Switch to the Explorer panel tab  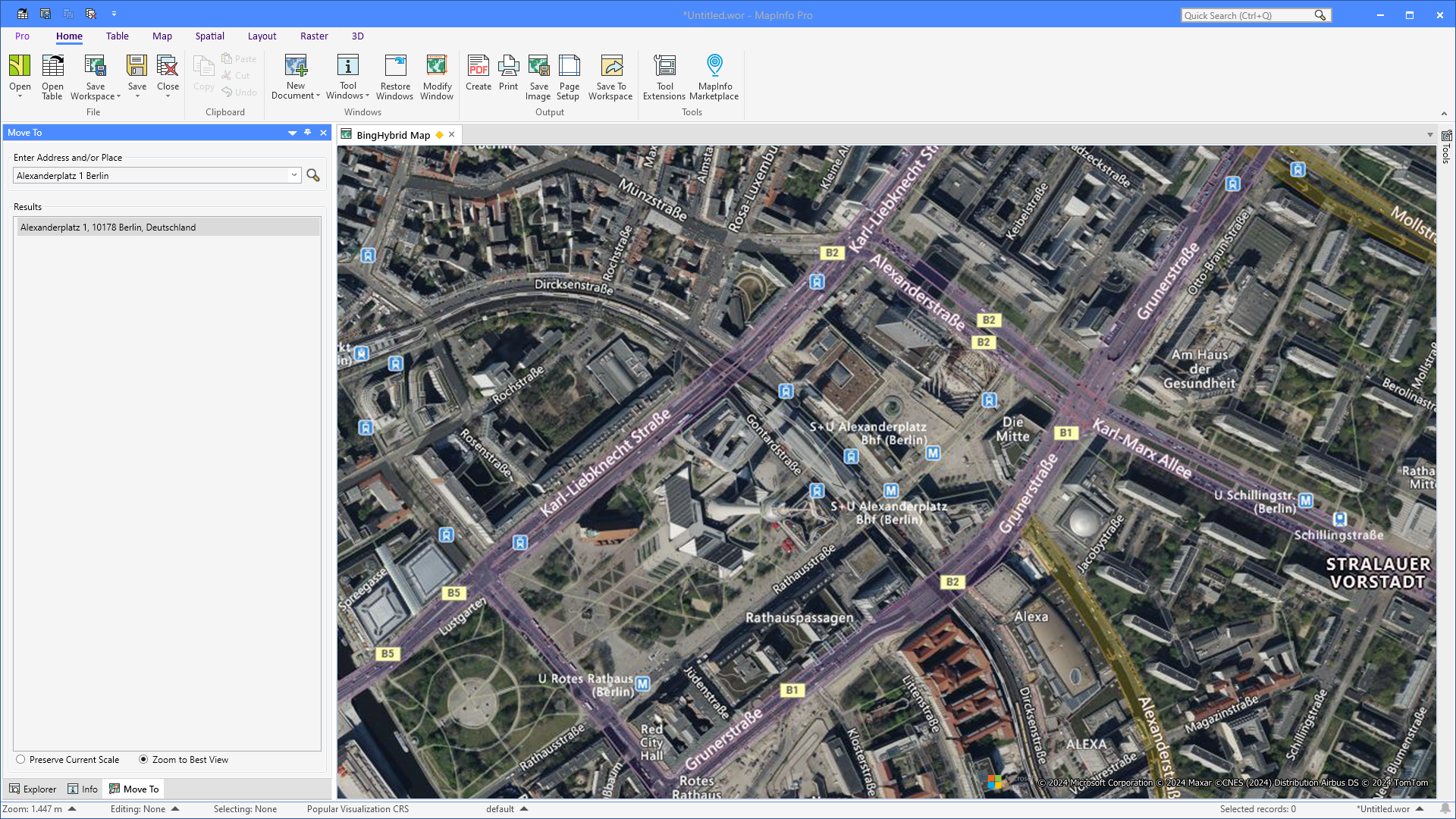(33, 789)
